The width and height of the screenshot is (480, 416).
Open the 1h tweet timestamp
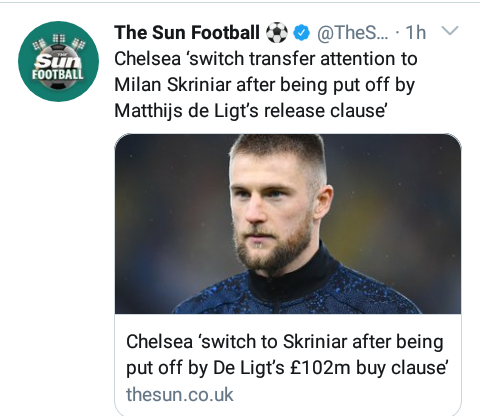(x=415, y=33)
